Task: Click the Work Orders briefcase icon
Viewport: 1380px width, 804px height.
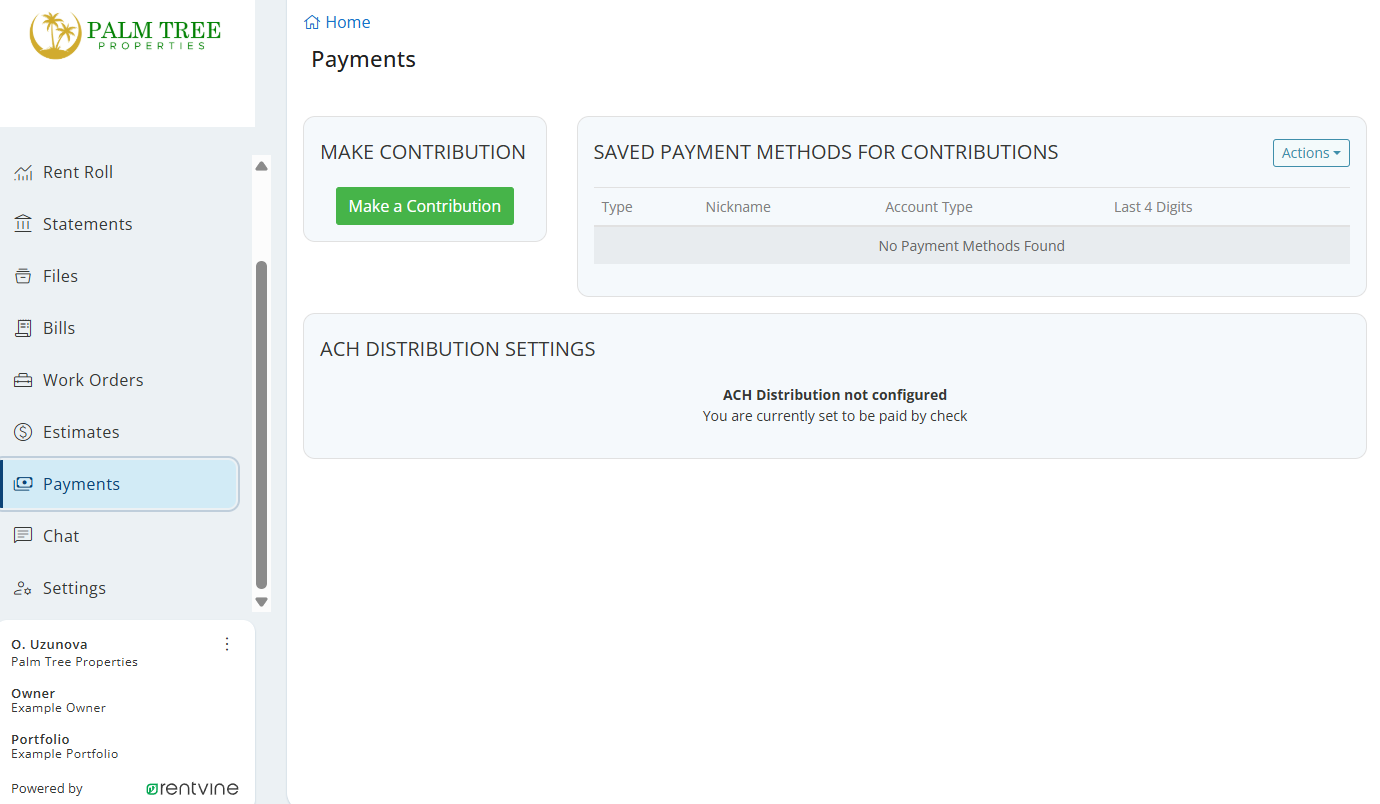Action: [x=23, y=380]
